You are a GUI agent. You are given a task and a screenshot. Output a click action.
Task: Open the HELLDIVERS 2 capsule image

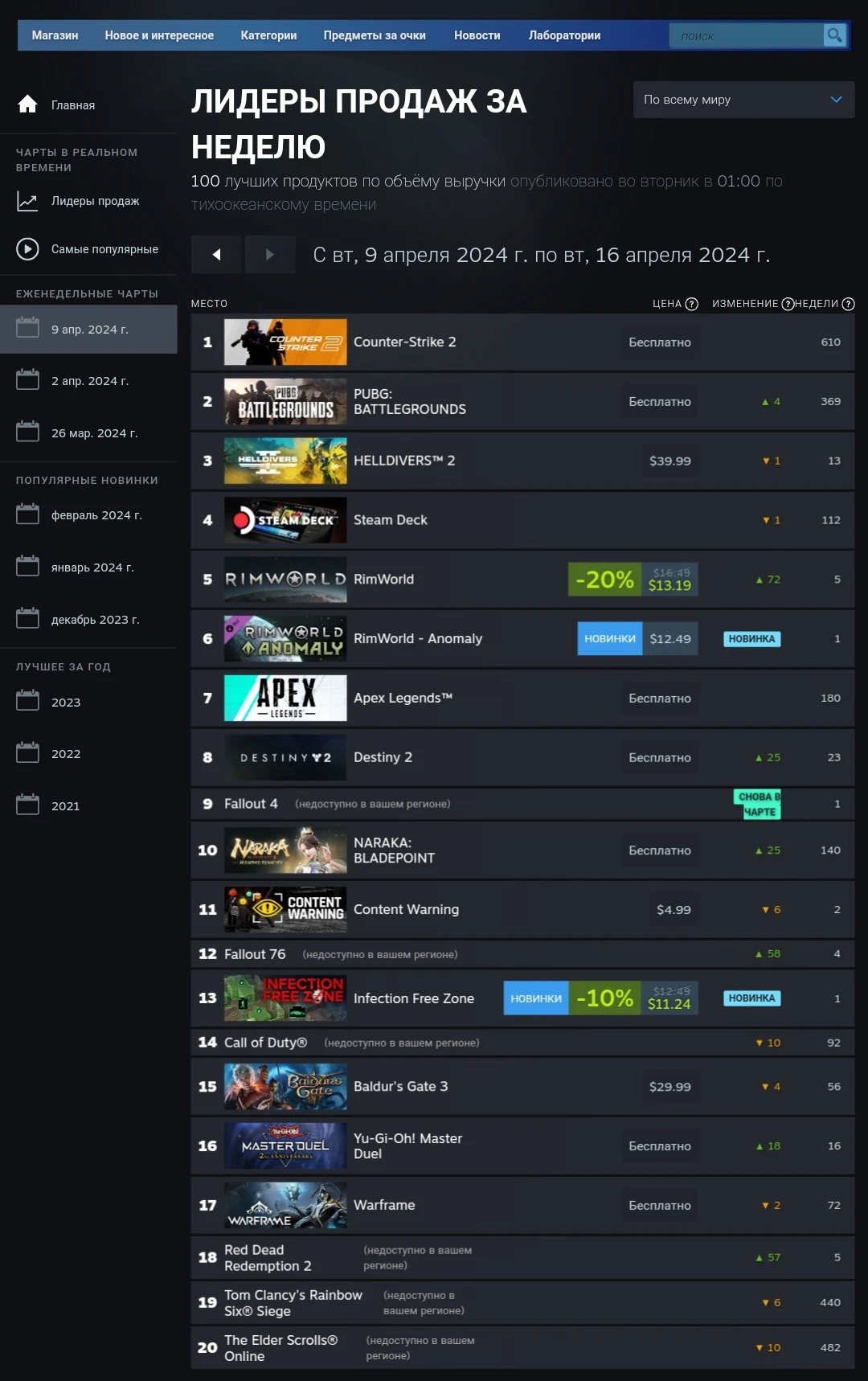(285, 461)
